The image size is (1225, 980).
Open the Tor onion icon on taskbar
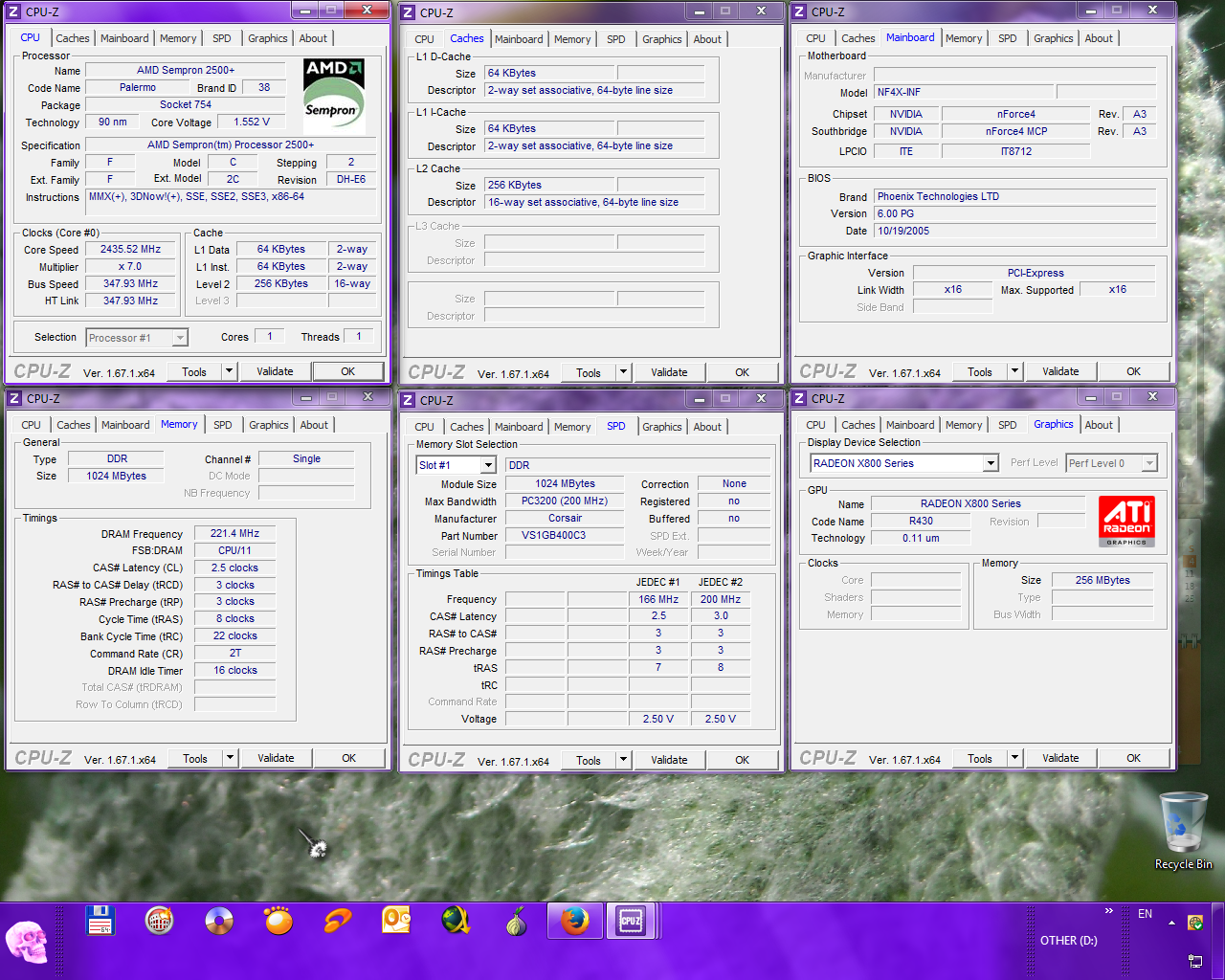(516, 921)
